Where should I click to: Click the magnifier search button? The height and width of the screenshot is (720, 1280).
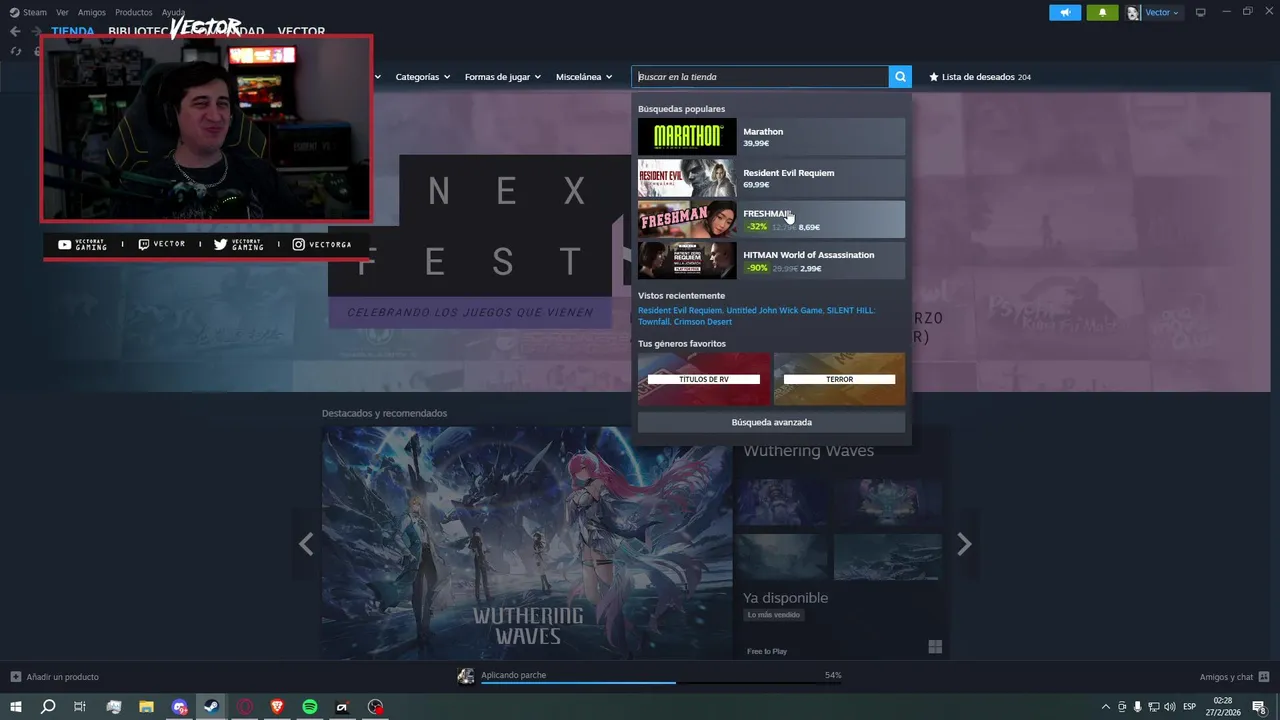tap(900, 77)
